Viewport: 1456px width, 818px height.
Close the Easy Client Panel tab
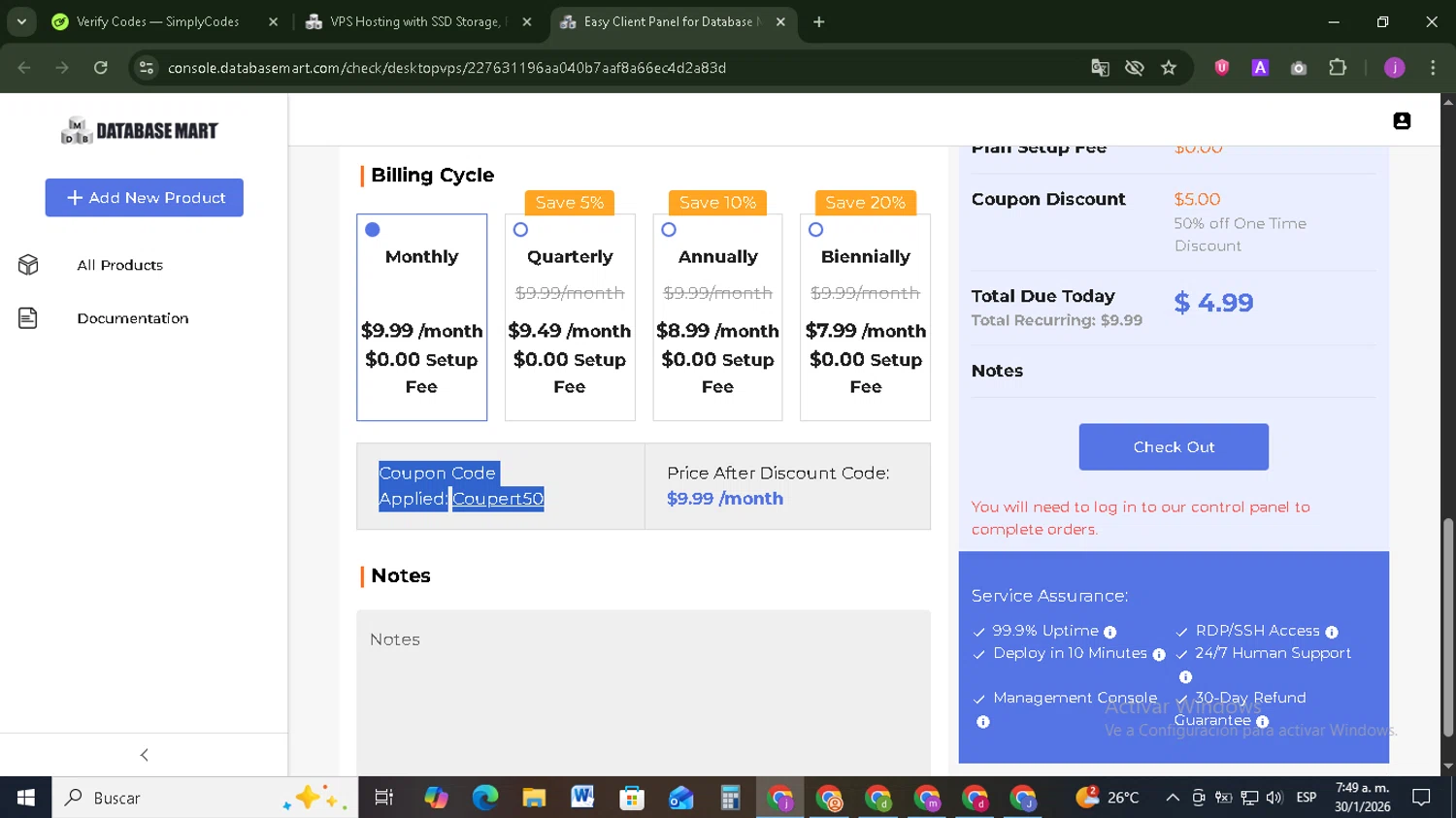tap(780, 21)
